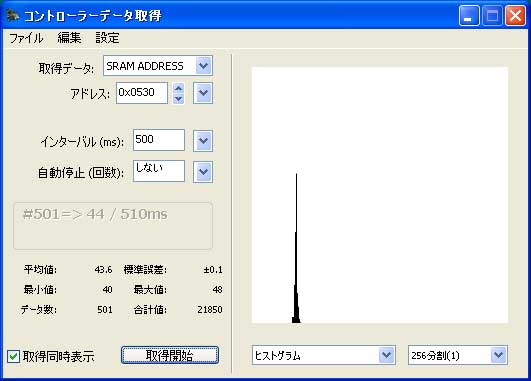Click the auto-stop field showing しない
Viewport: 531px width, 381px height.
click(159, 171)
